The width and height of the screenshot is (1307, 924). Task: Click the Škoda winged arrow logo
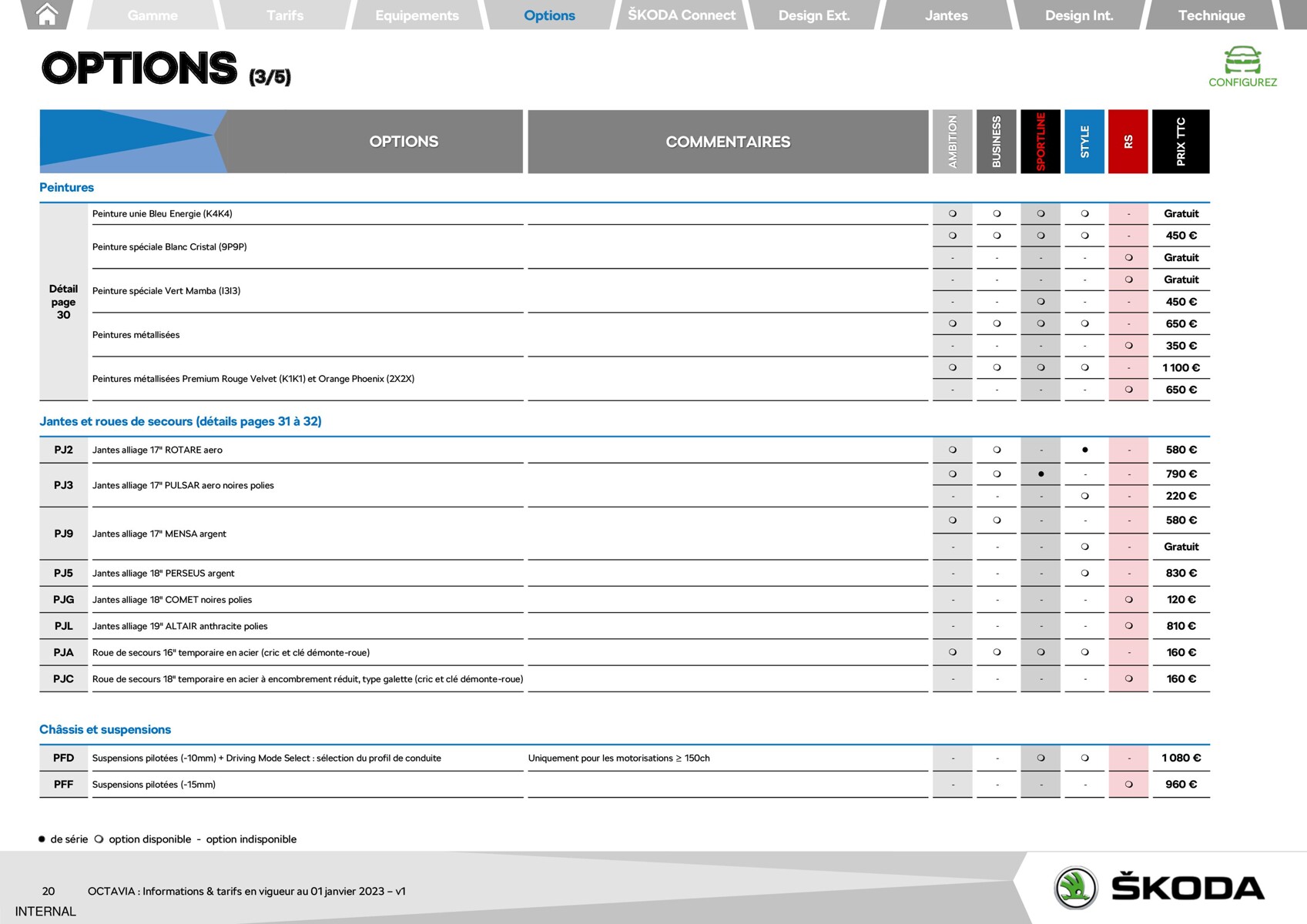click(x=1075, y=888)
